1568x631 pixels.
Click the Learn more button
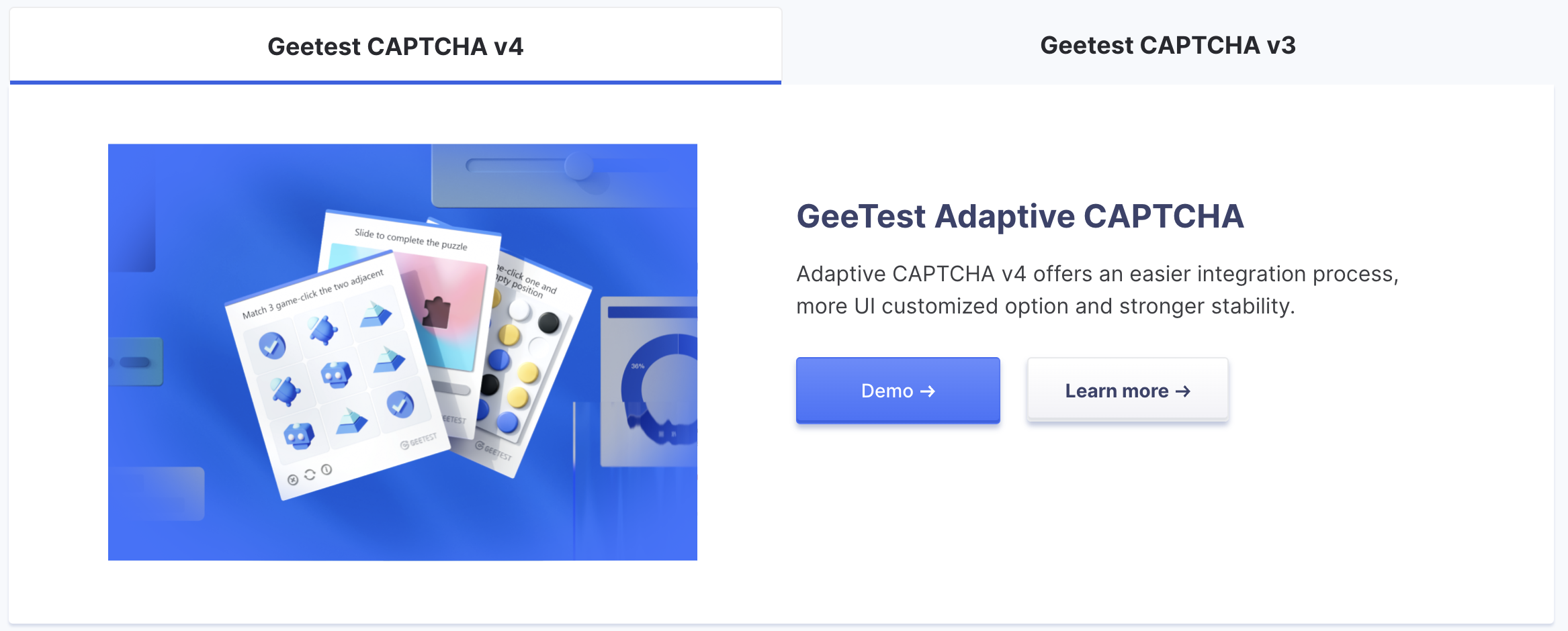click(x=1127, y=391)
